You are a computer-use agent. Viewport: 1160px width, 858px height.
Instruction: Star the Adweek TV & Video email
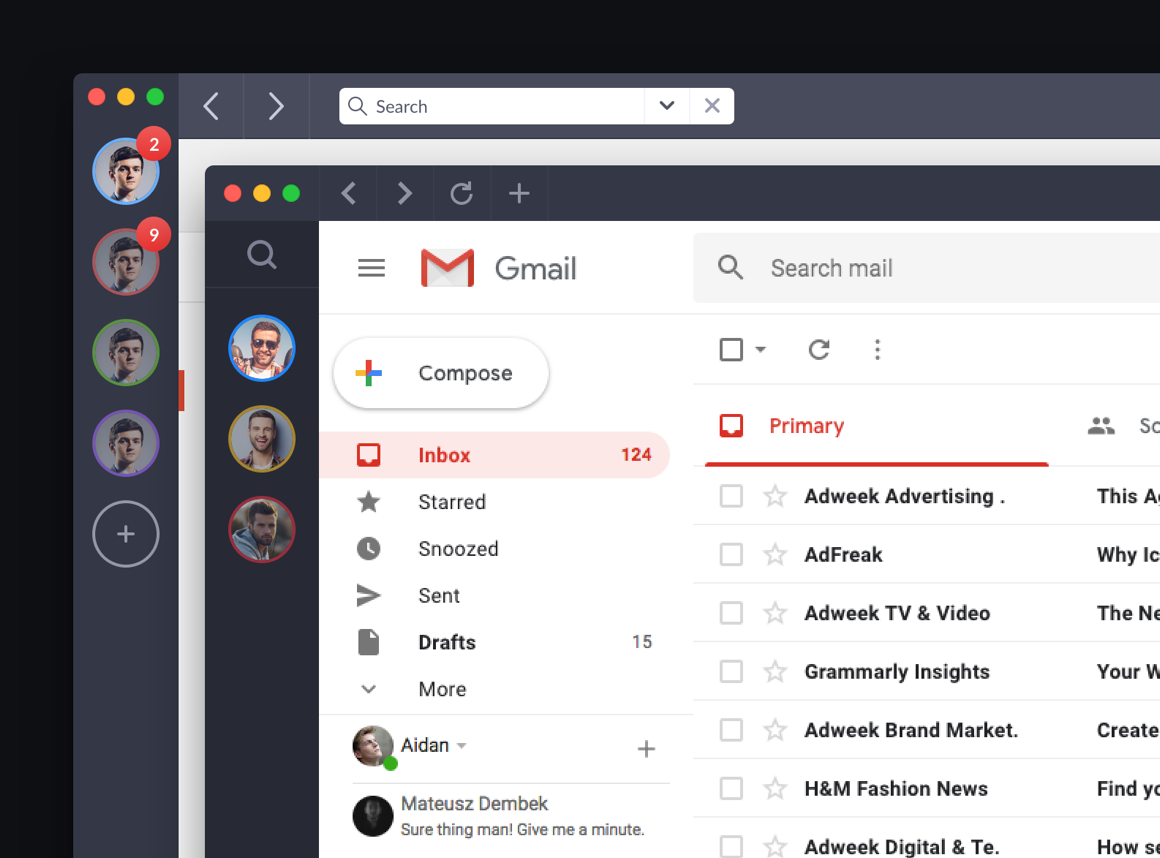click(775, 612)
